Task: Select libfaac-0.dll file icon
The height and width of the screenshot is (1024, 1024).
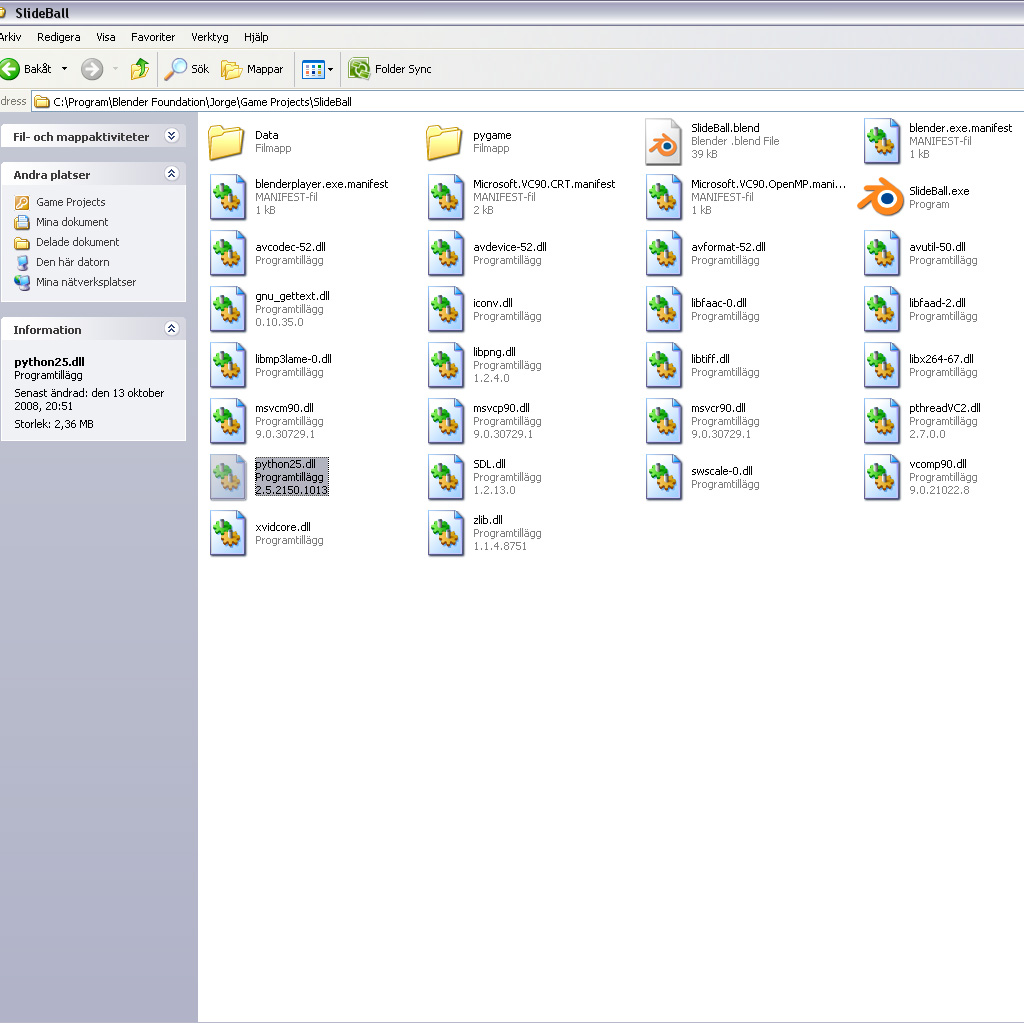Action: 664,310
